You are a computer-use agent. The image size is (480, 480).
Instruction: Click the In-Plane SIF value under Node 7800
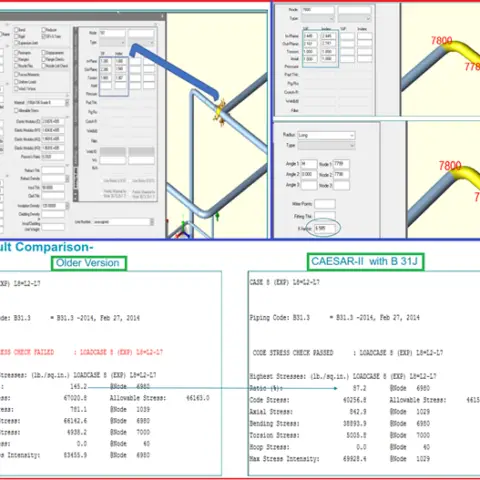click(x=310, y=36)
